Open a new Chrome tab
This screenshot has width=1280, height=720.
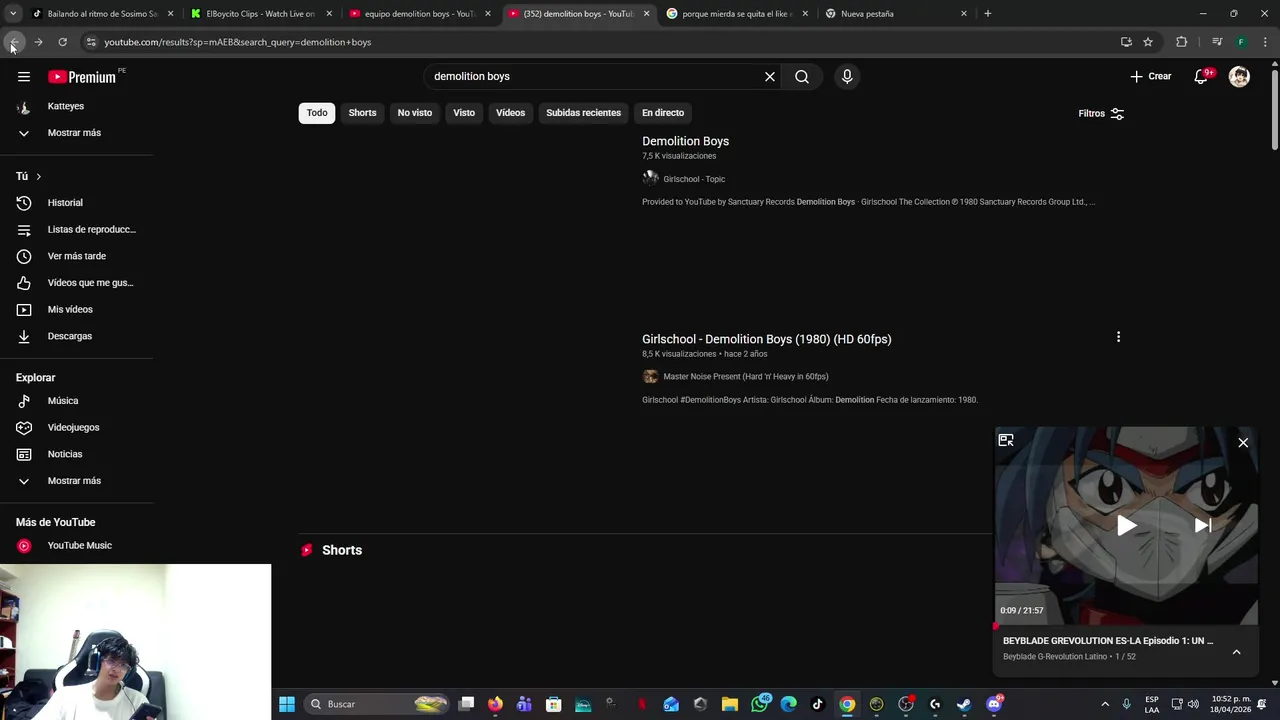[x=987, y=14]
